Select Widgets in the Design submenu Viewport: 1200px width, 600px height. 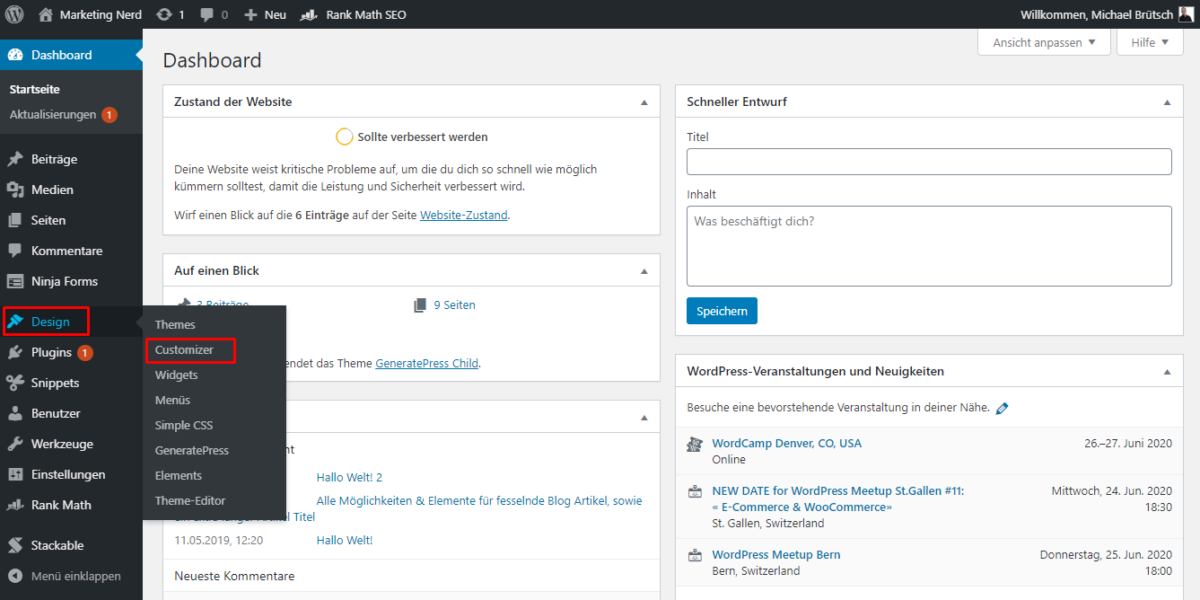pos(176,375)
